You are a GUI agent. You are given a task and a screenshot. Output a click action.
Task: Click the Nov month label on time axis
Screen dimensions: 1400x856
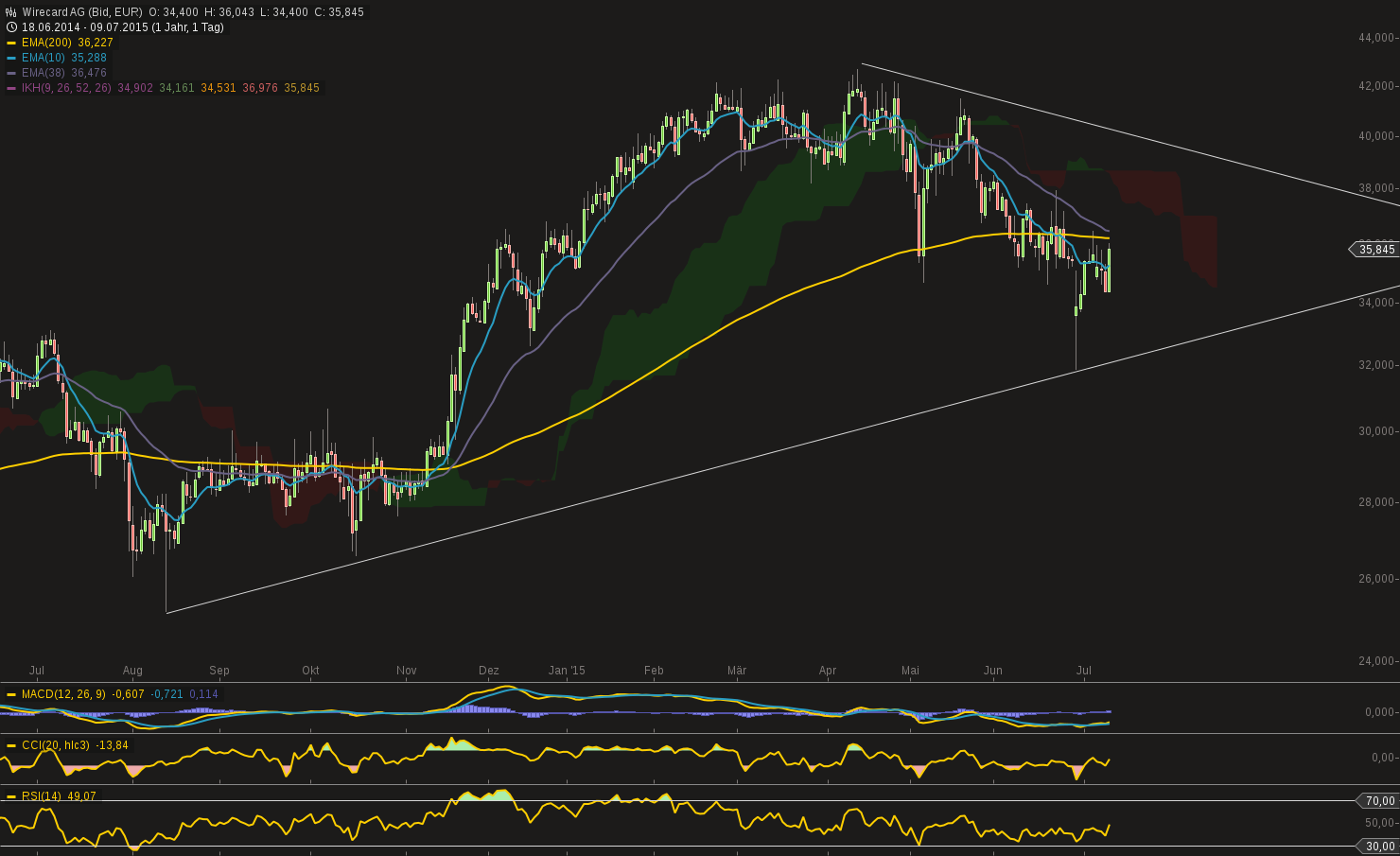(x=407, y=671)
